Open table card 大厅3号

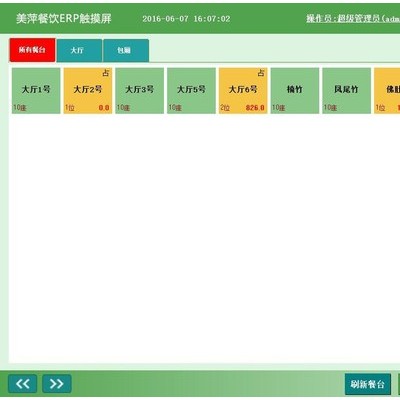(x=139, y=91)
